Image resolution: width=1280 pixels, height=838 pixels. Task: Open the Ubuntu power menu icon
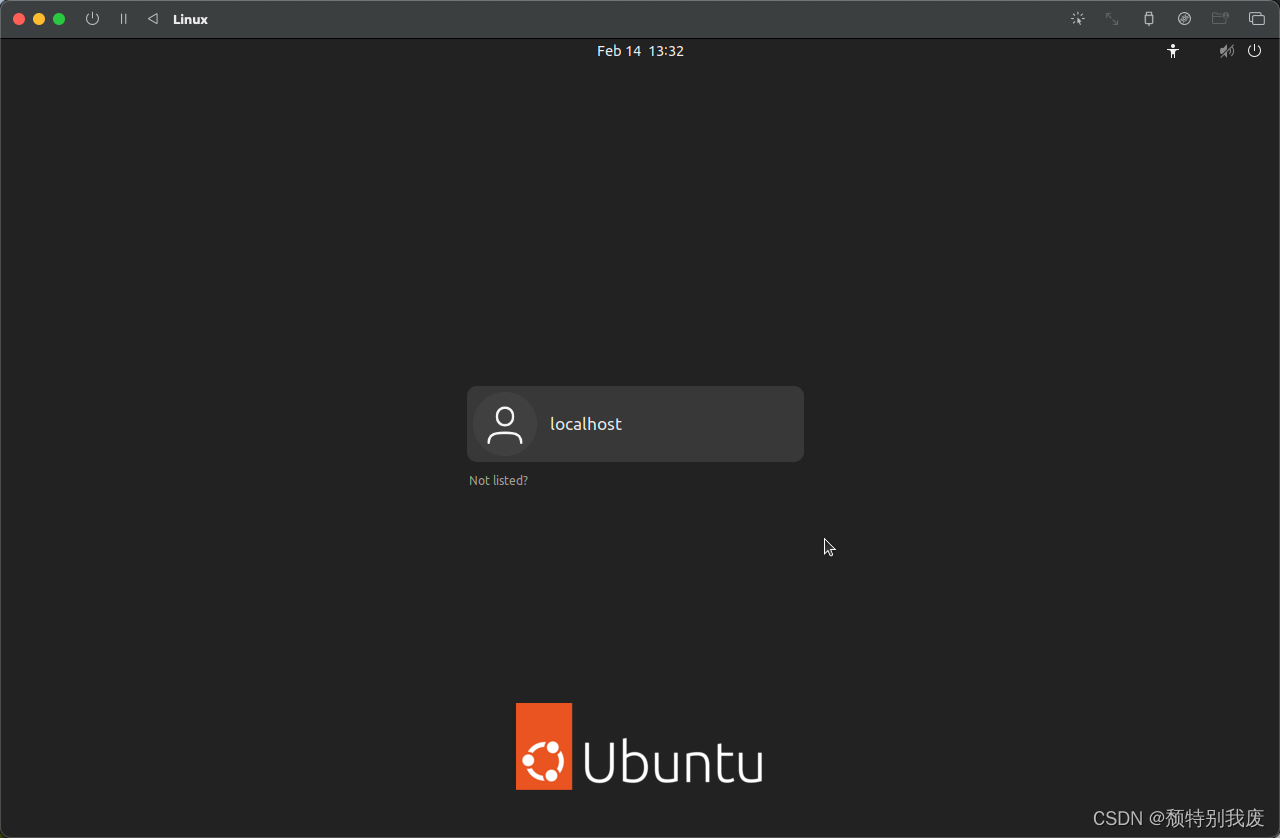click(x=1255, y=51)
